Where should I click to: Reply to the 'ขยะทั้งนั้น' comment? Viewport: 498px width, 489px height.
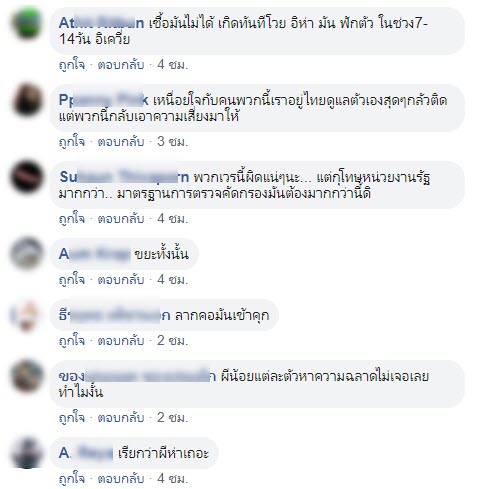point(121,280)
